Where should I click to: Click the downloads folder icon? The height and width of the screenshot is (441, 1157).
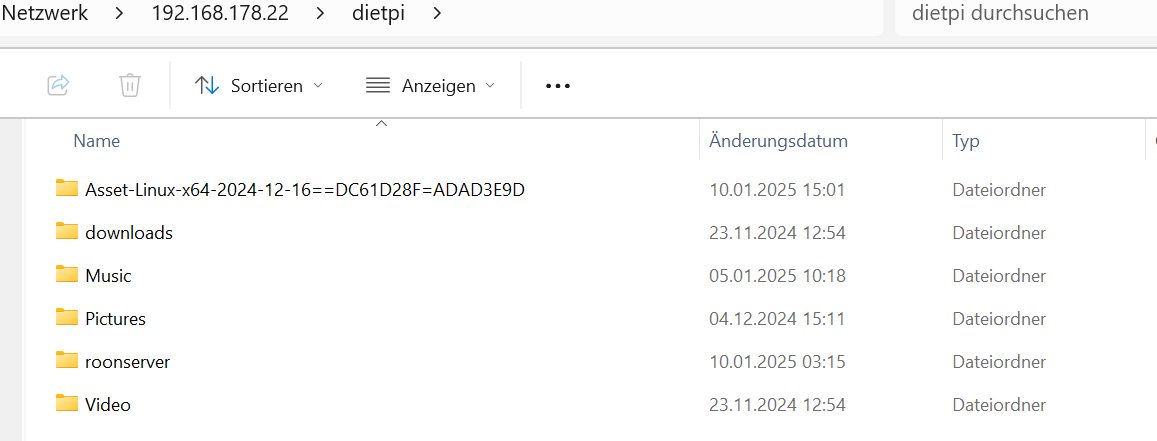(67, 232)
